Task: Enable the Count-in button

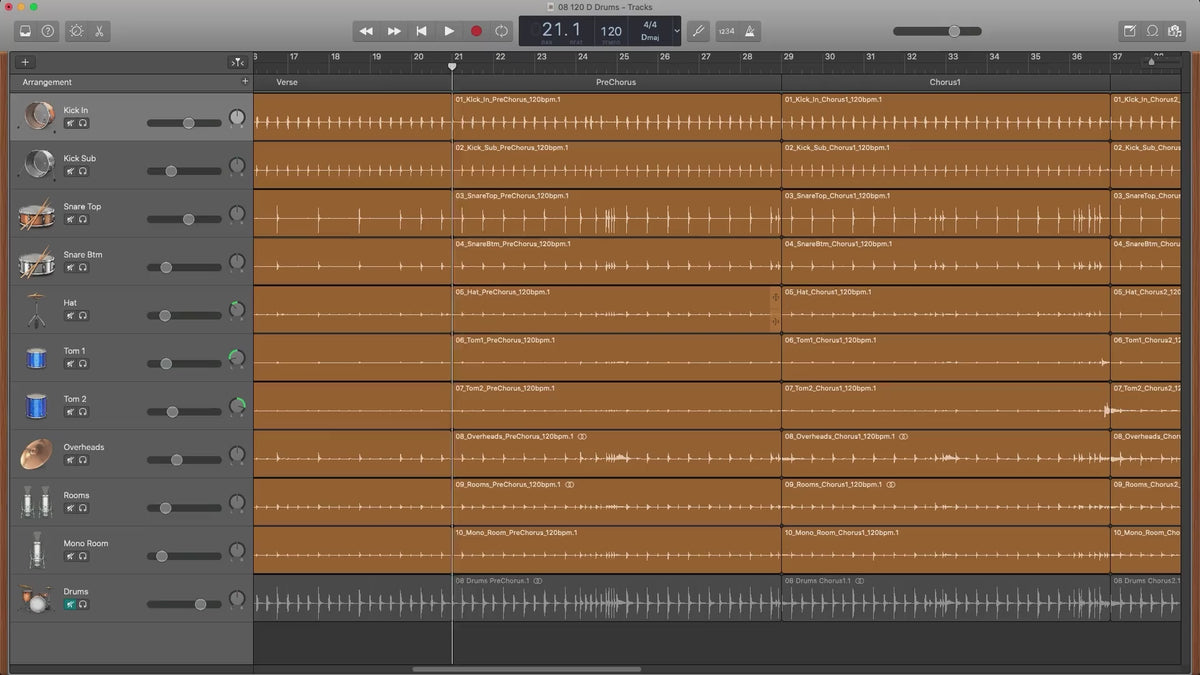Action: click(x=726, y=31)
